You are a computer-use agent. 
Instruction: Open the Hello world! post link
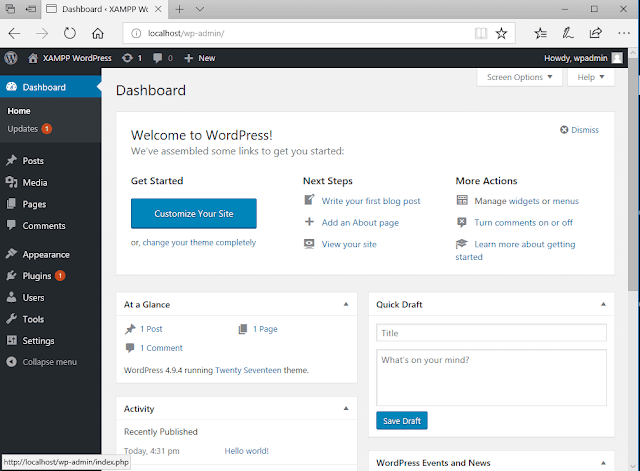[247, 451]
